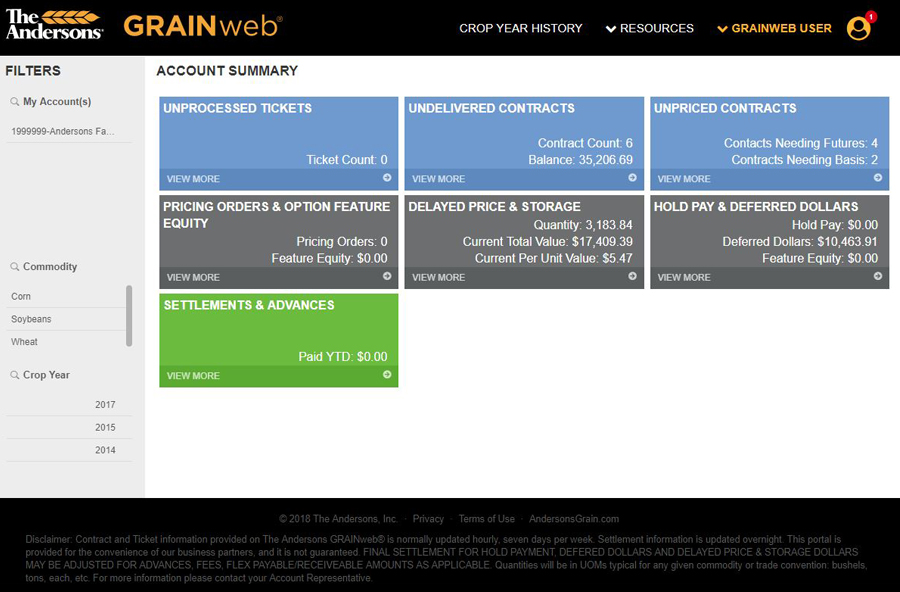Open the user profile avatar icon

858,29
